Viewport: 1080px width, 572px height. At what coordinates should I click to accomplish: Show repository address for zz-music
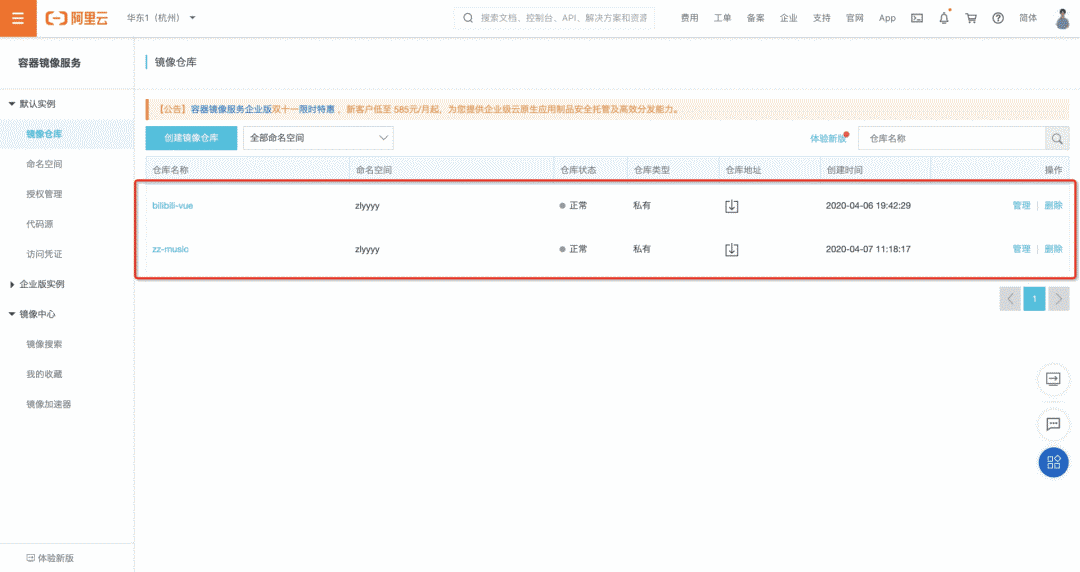(x=731, y=249)
